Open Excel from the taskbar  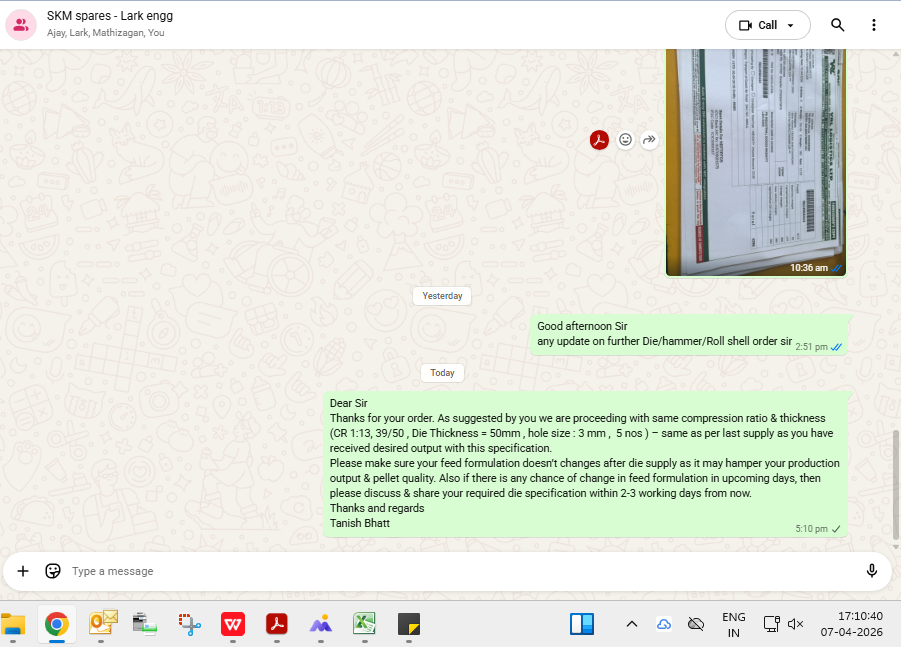click(363, 624)
